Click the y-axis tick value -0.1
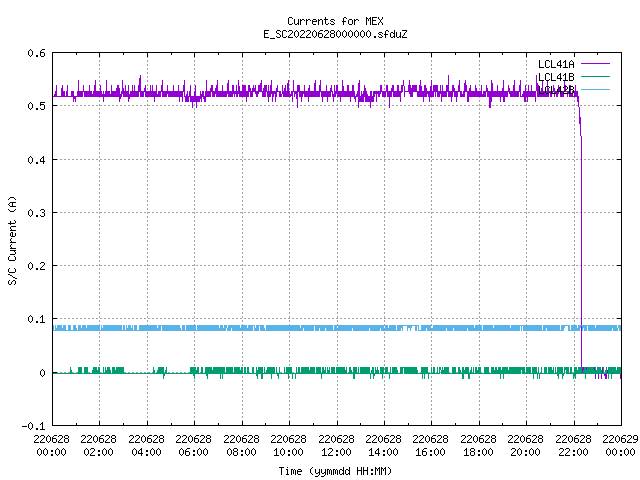640x480 pixels. (x=33, y=426)
